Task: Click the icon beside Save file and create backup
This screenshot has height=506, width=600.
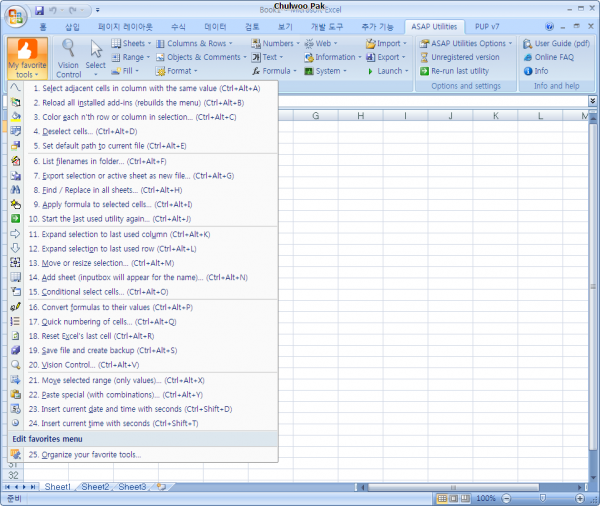Action: click(x=15, y=350)
